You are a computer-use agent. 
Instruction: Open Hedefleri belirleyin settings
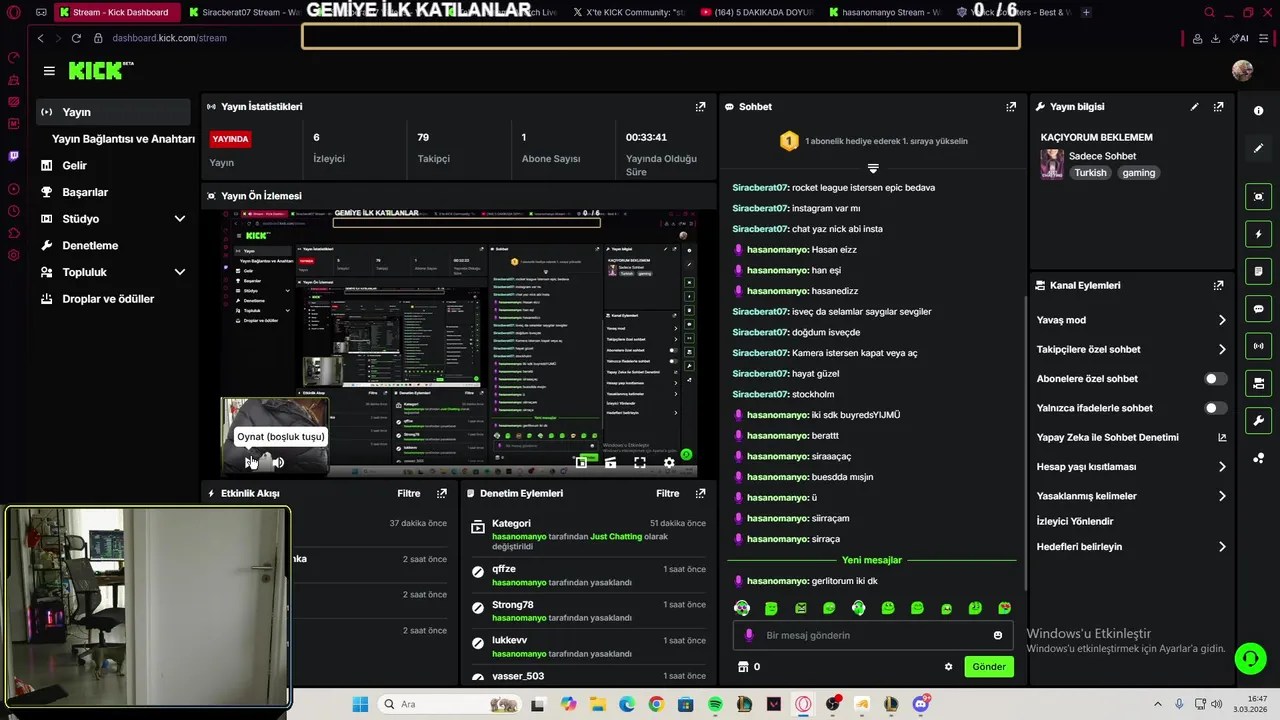1130,547
